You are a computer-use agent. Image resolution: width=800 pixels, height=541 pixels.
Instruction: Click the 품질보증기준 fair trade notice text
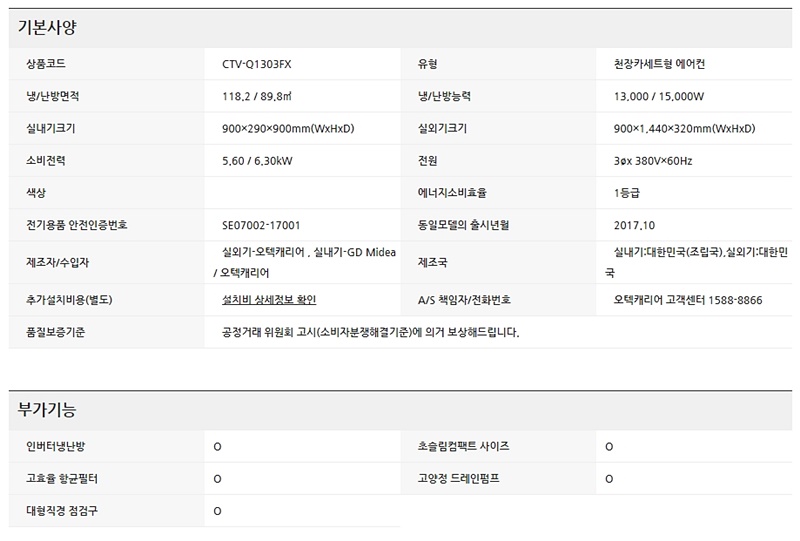(370, 331)
